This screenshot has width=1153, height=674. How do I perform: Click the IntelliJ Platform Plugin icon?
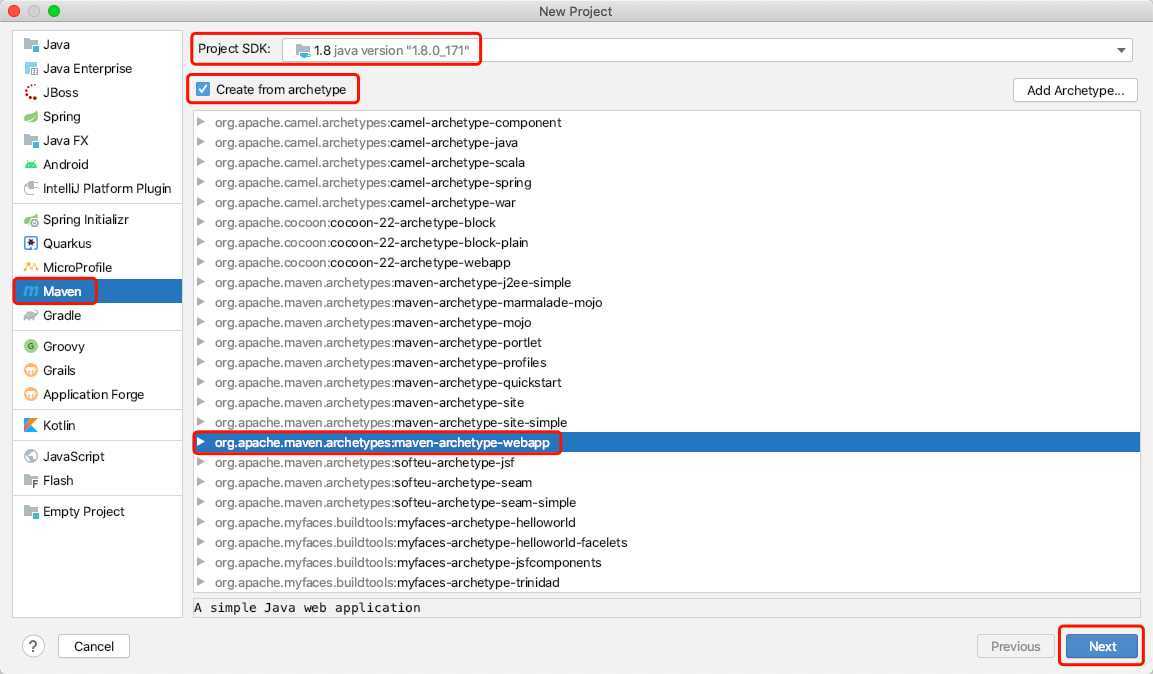coord(31,188)
